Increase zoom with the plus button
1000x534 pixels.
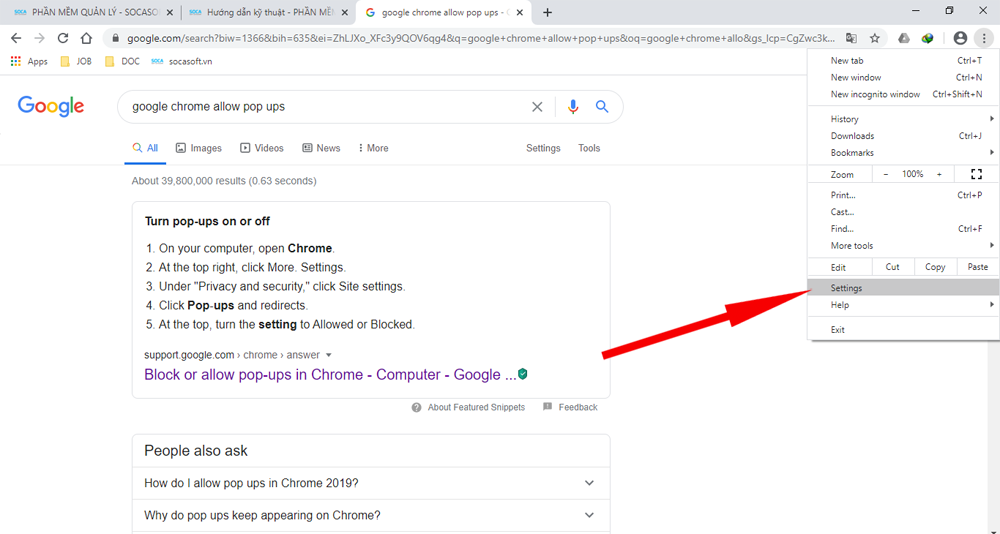coord(939,174)
